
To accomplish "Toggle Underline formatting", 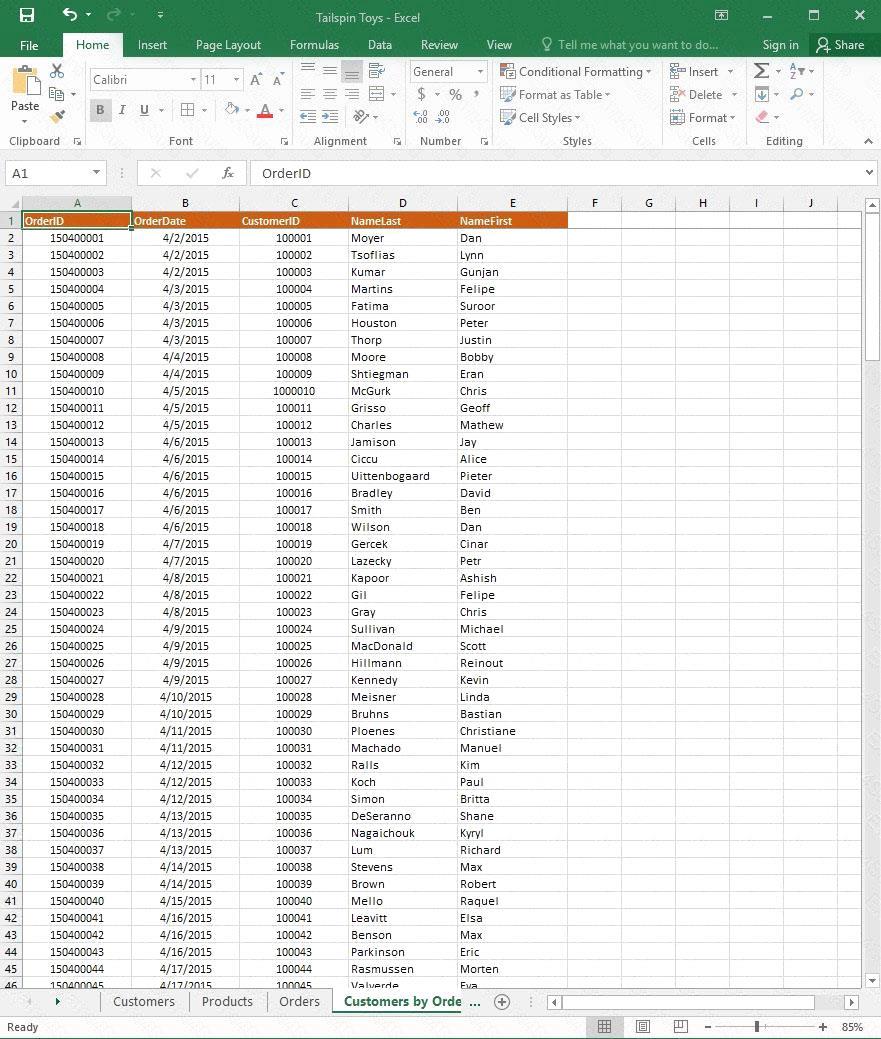I will 144,110.
